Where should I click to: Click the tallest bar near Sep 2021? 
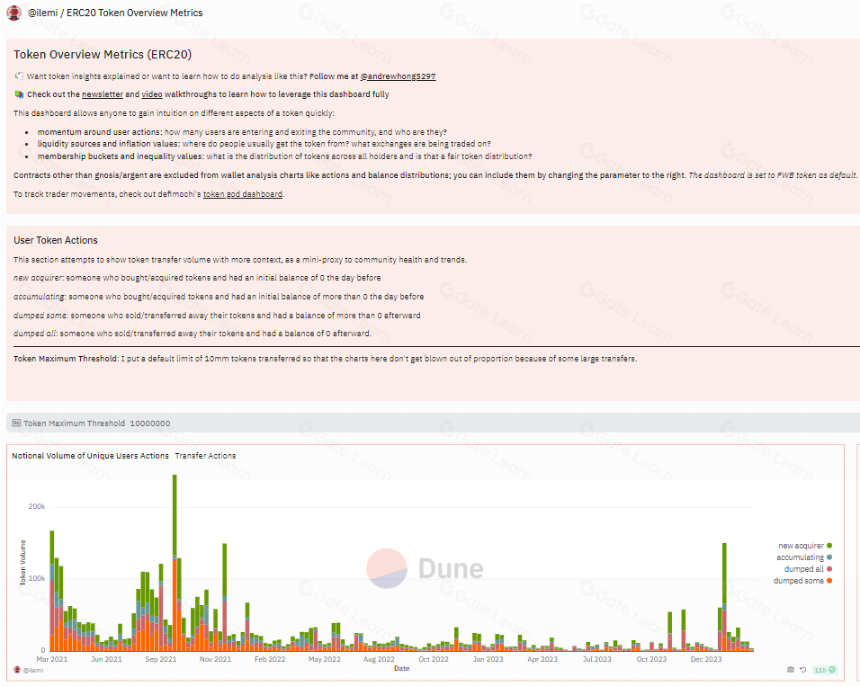coord(175,563)
